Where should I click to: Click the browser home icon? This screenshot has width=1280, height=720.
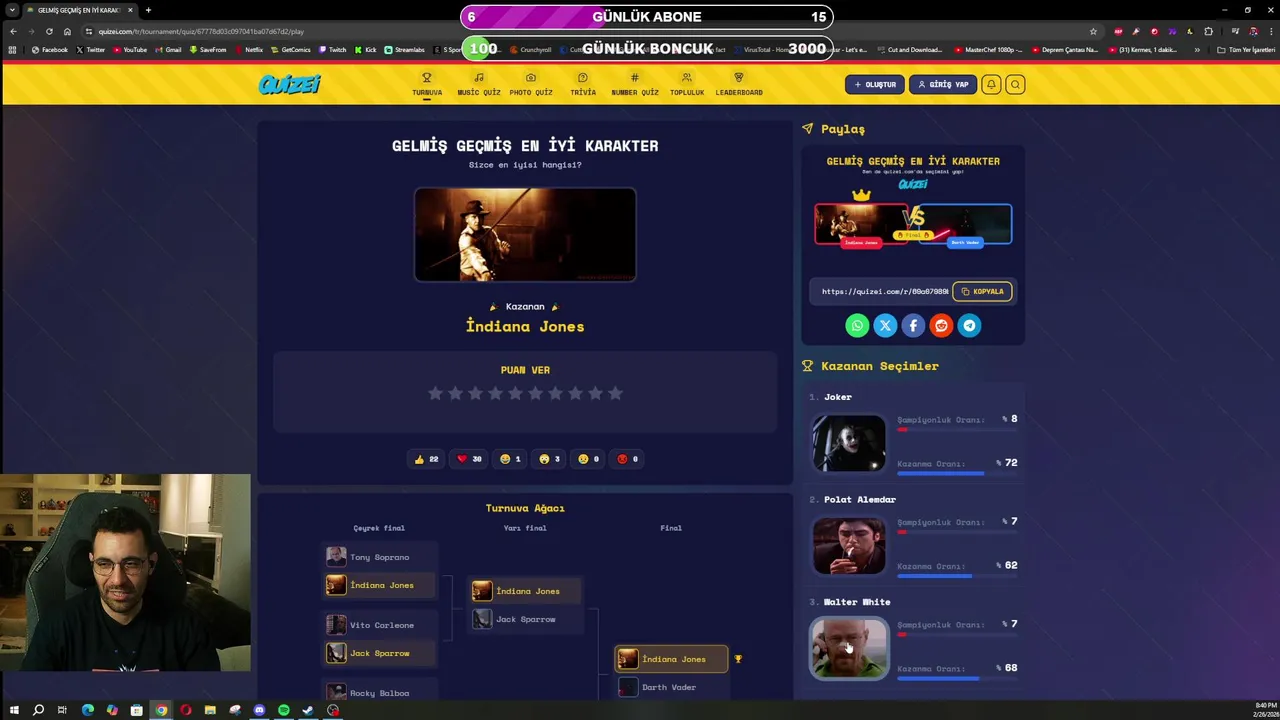pos(67,31)
